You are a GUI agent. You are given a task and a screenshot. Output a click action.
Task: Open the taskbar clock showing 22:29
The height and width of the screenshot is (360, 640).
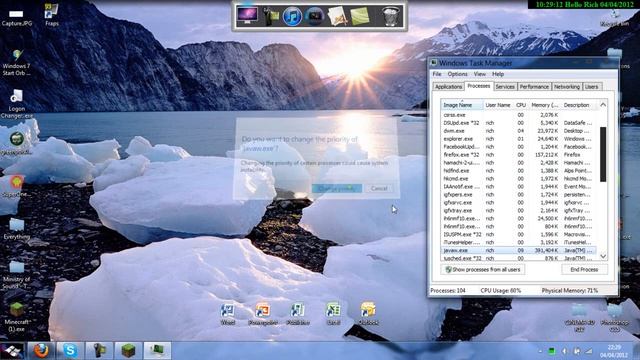(x=615, y=351)
